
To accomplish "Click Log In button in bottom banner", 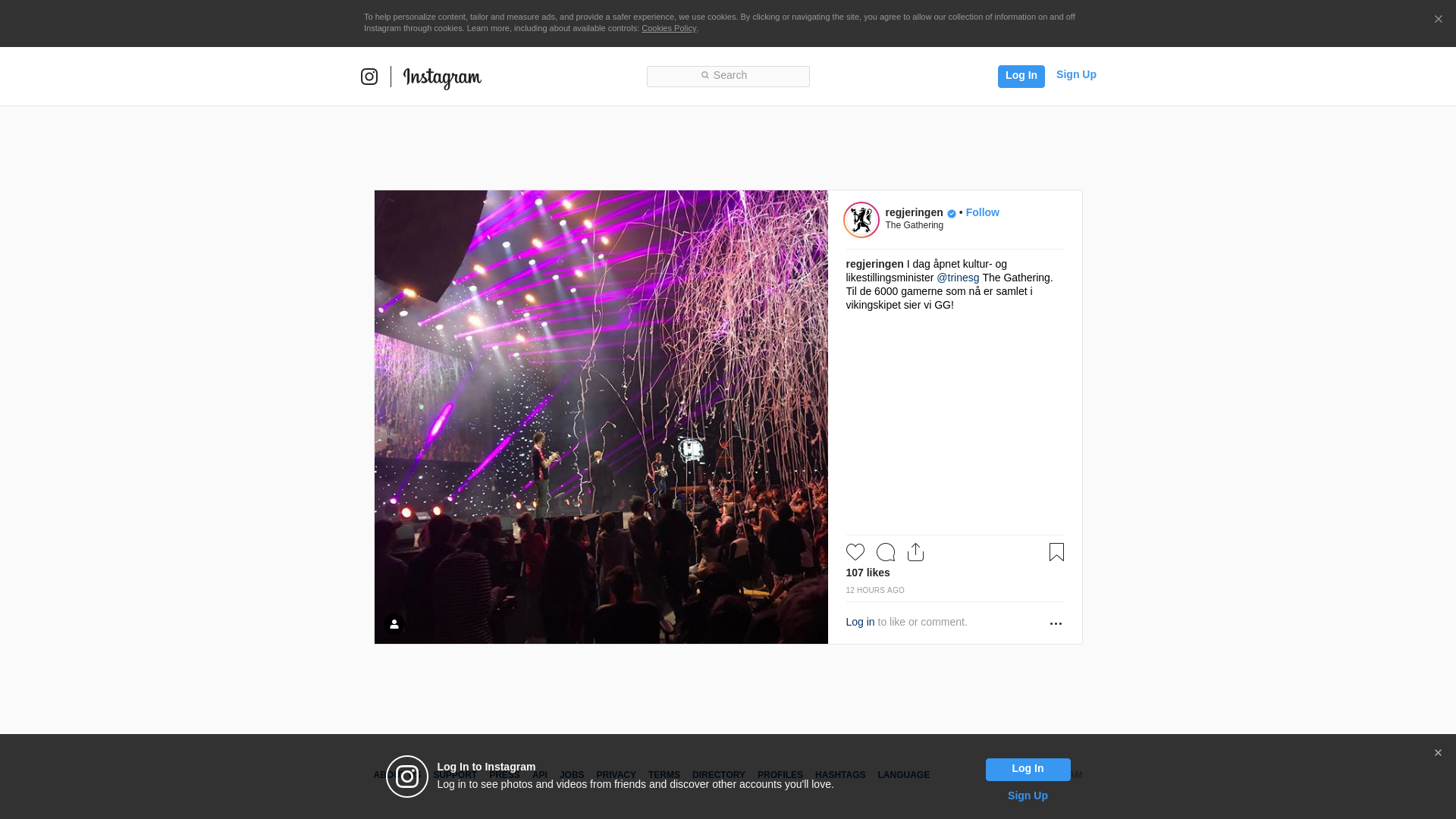I will [1028, 769].
